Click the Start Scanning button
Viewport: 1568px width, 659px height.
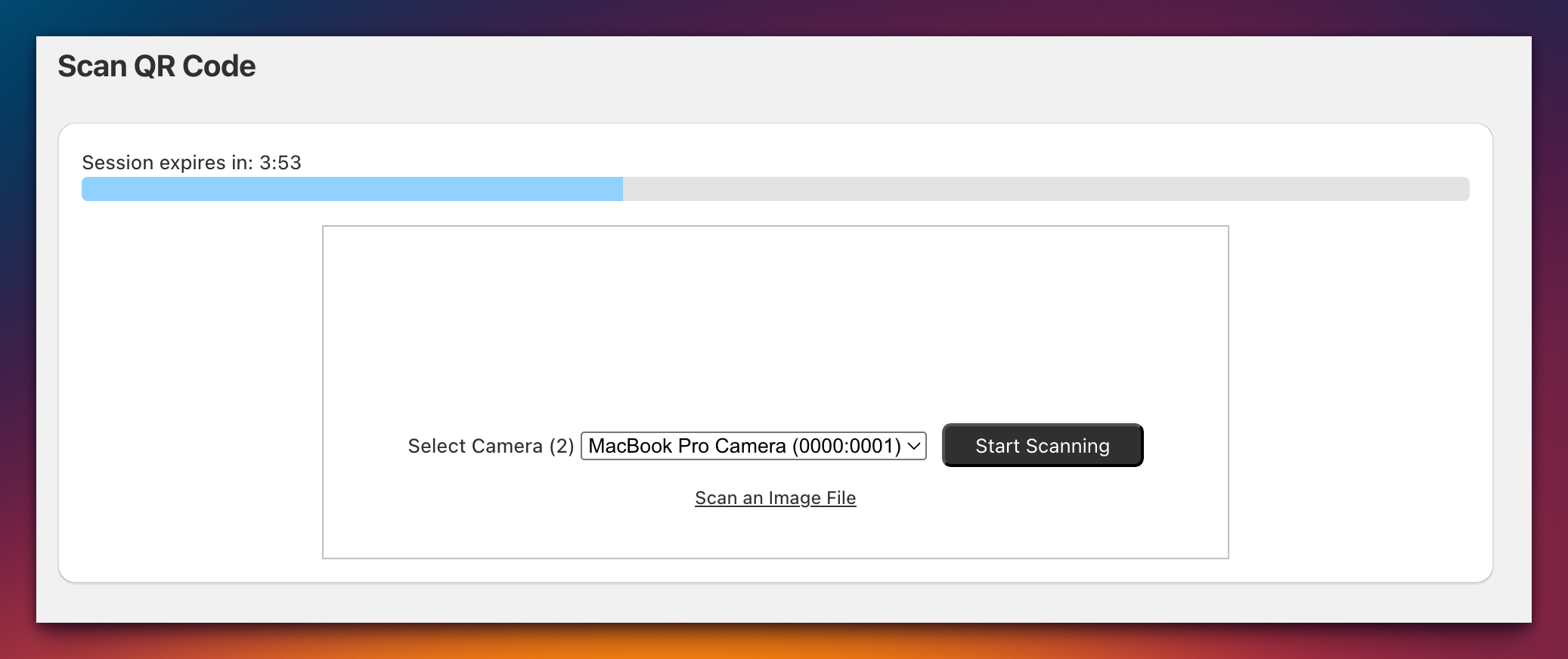point(1042,445)
